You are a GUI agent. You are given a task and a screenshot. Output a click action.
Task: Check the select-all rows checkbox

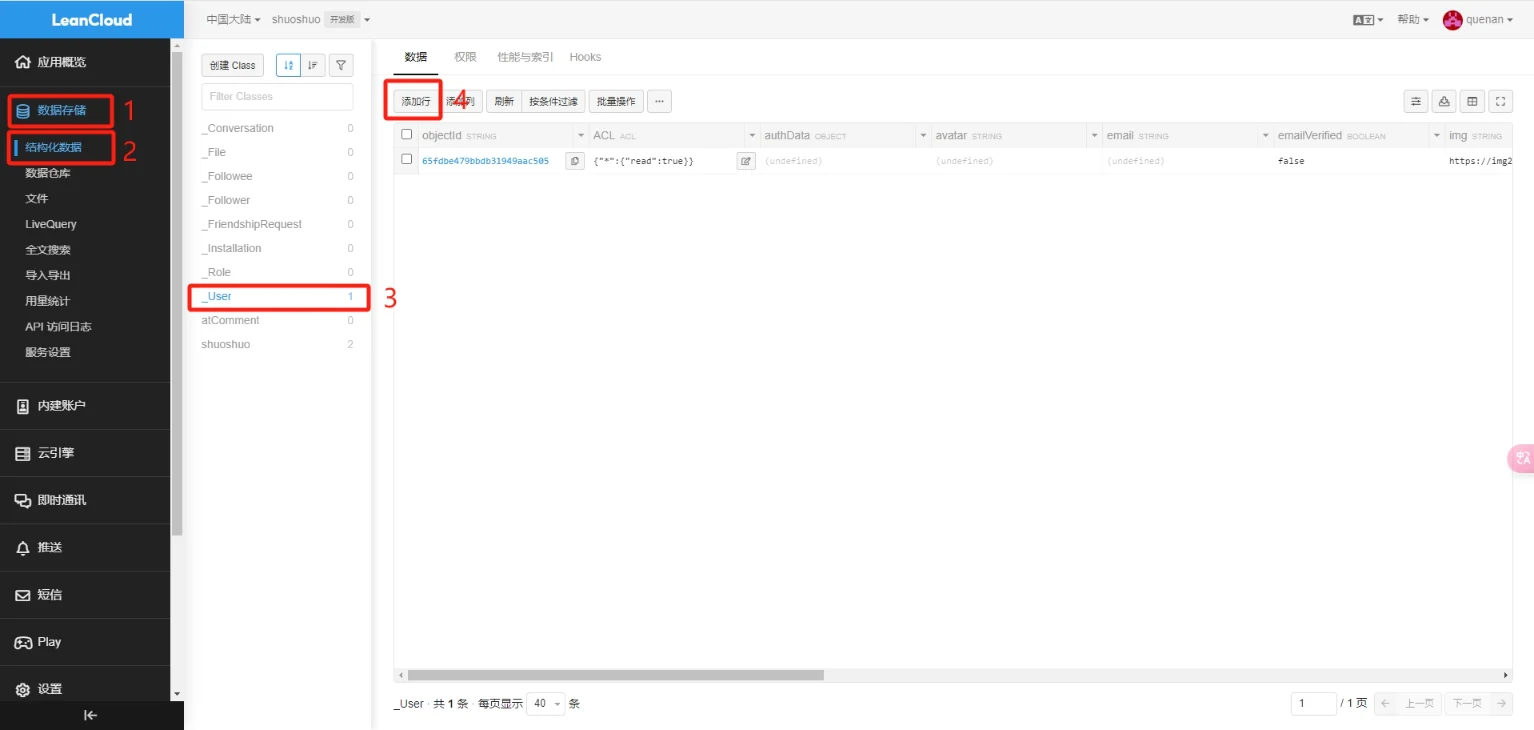(407, 135)
